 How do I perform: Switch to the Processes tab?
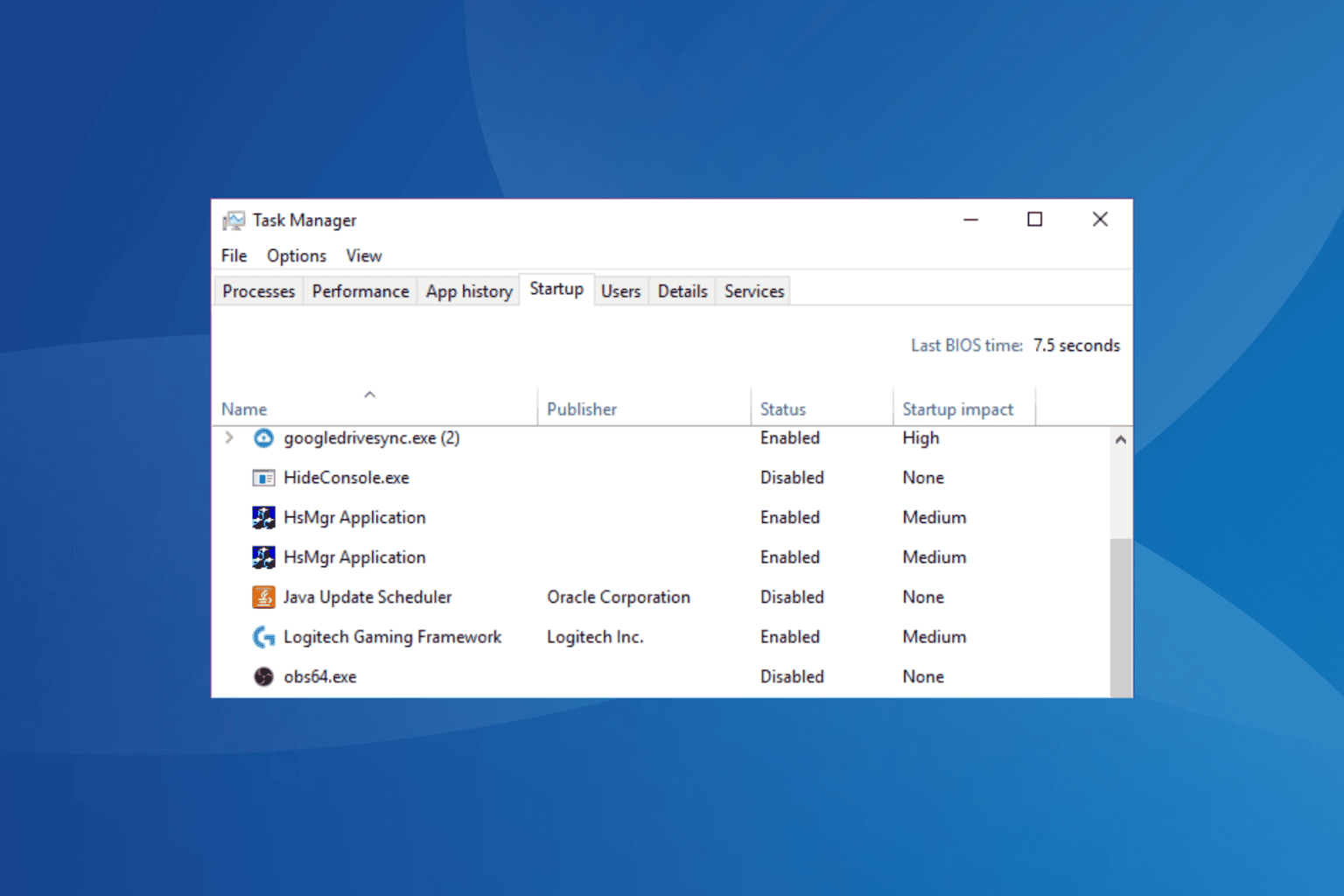[258, 291]
